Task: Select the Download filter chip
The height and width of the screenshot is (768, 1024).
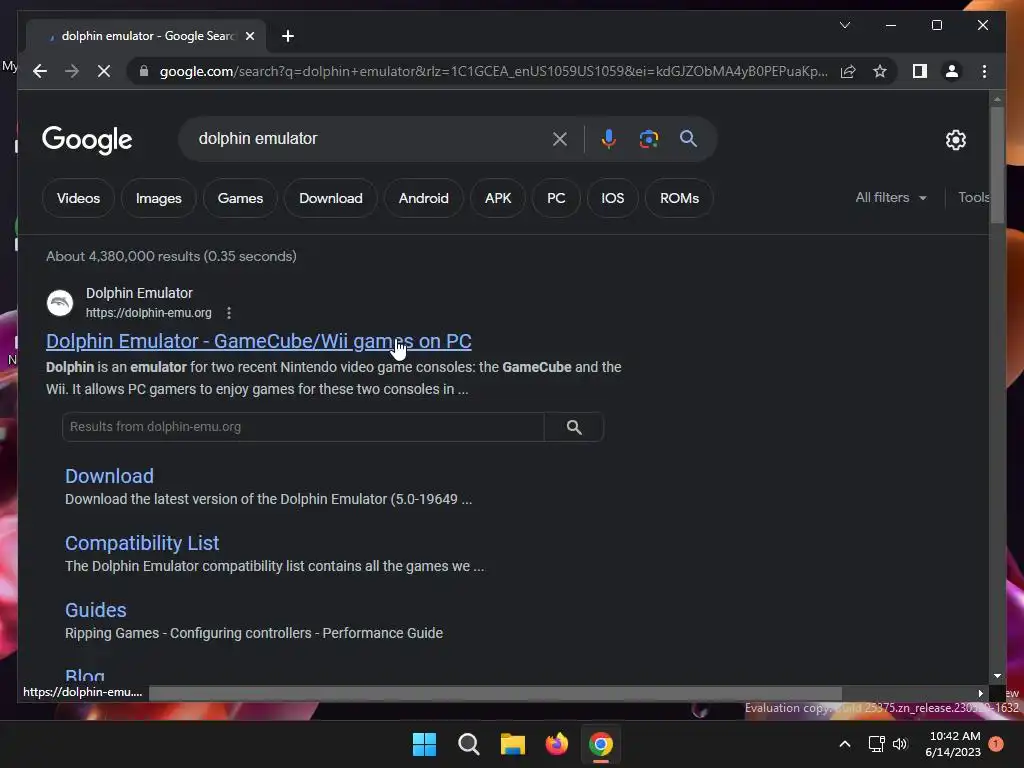Action: tap(330, 198)
